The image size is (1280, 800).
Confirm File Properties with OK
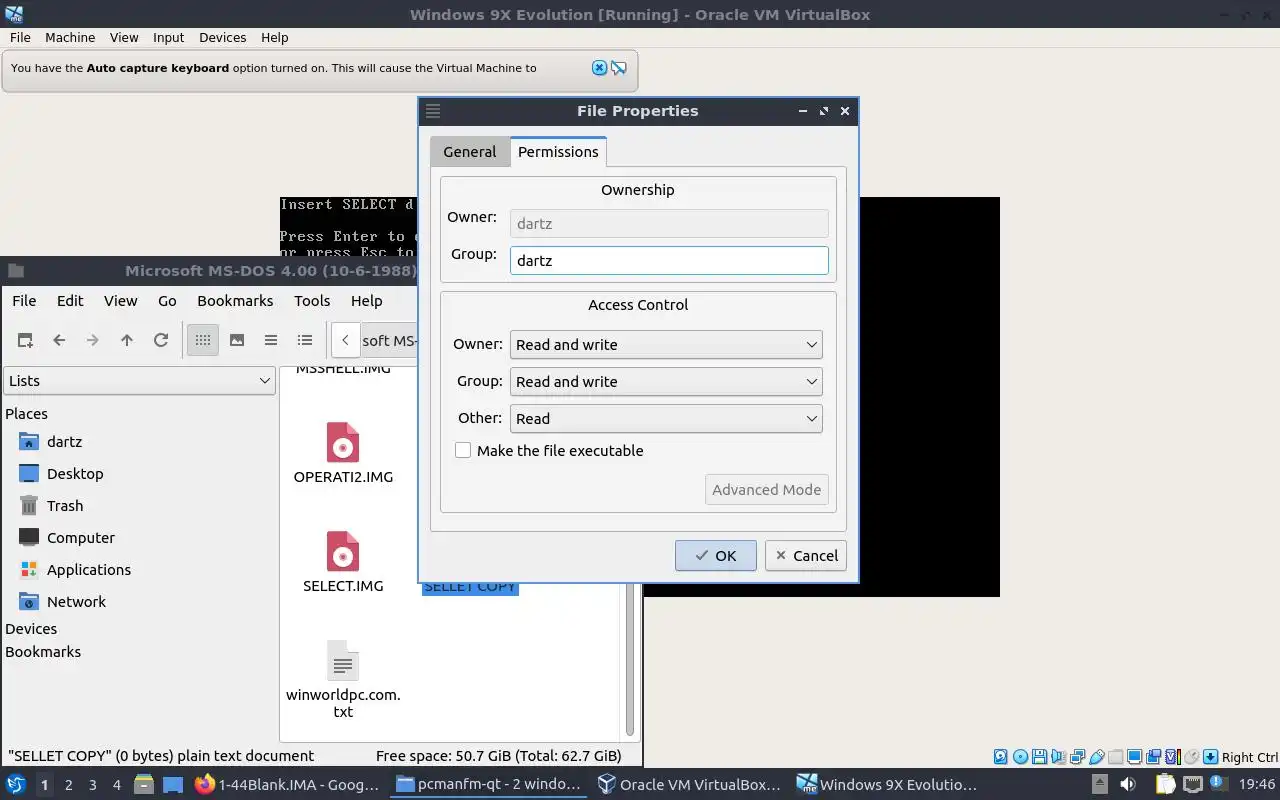[x=715, y=556]
